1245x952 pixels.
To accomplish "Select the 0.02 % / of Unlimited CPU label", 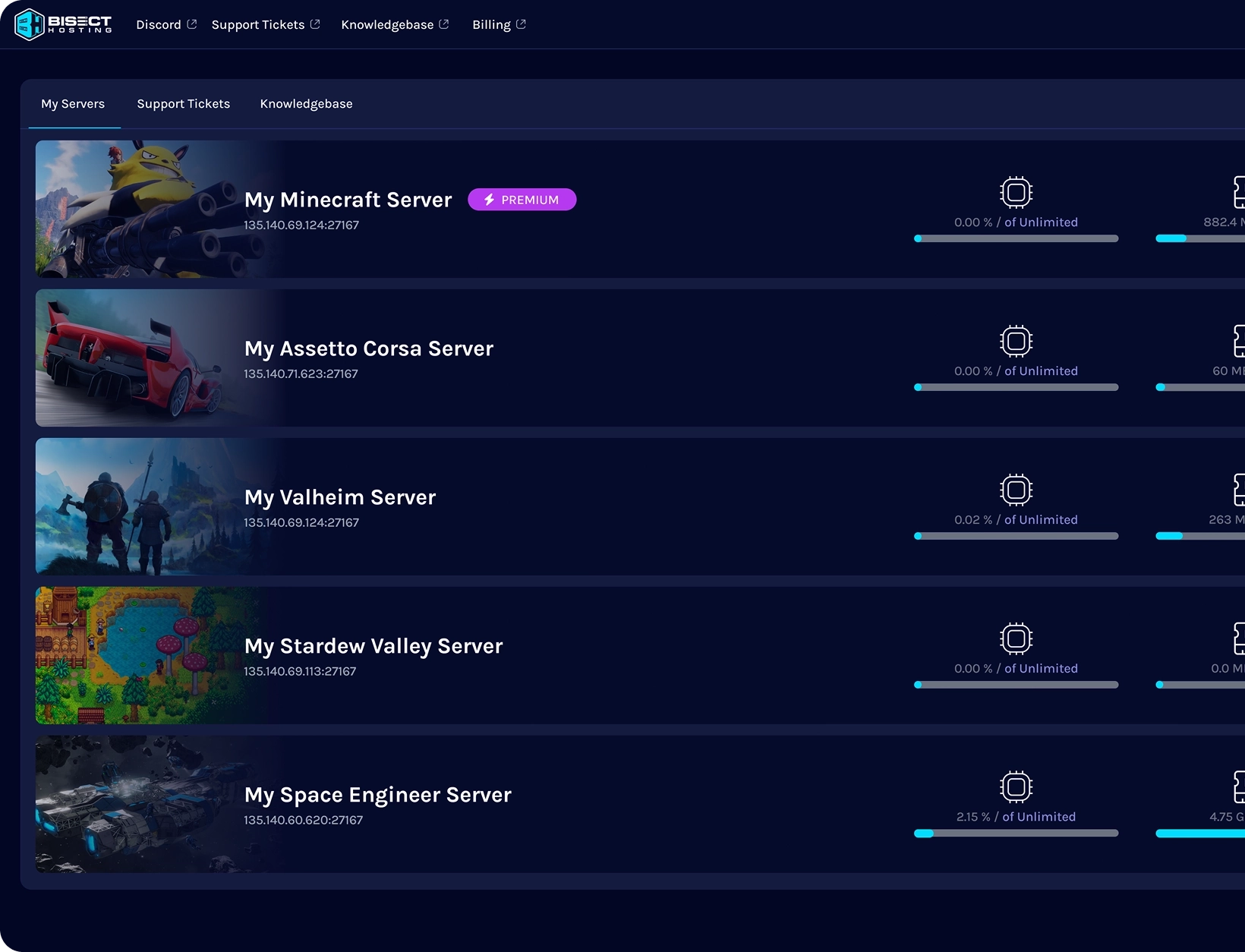I will point(1016,520).
